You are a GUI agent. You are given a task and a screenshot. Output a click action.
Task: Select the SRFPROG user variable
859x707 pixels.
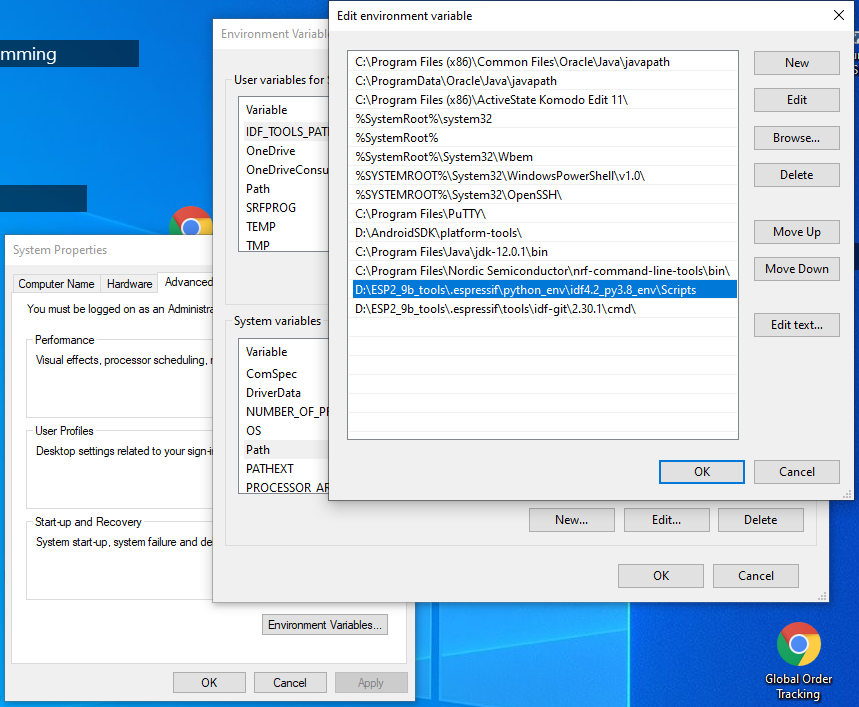pos(285,208)
